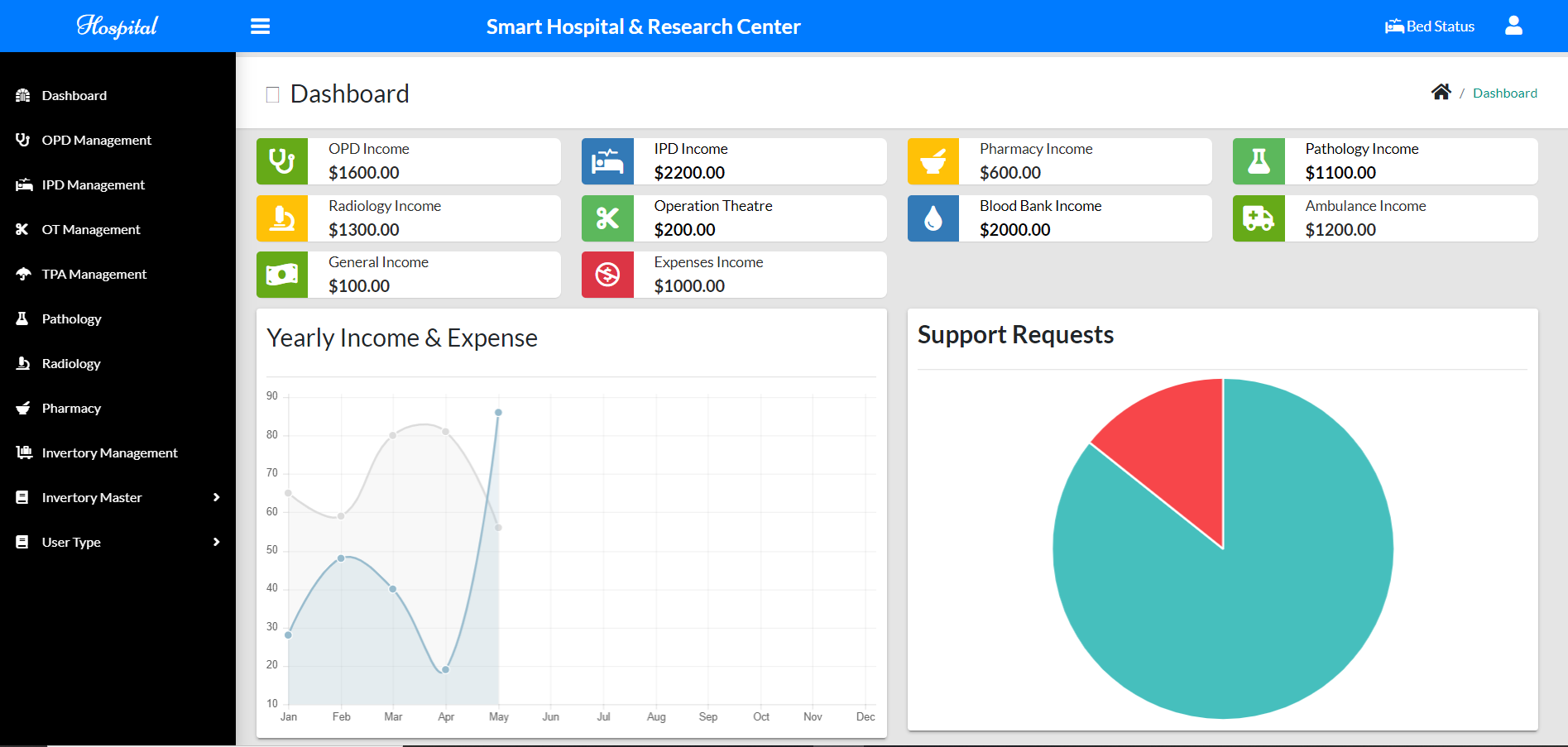Click the Blood Bank droplet icon
1568x747 pixels.
pos(933,218)
